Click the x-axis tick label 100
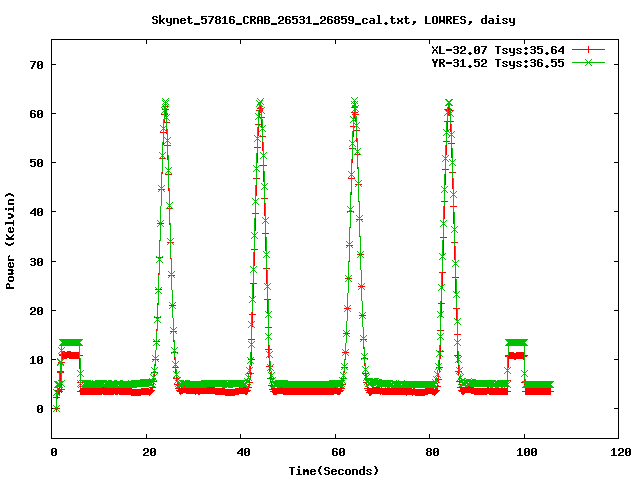This screenshot has width=640, height=480. click(x=527, y=452)
